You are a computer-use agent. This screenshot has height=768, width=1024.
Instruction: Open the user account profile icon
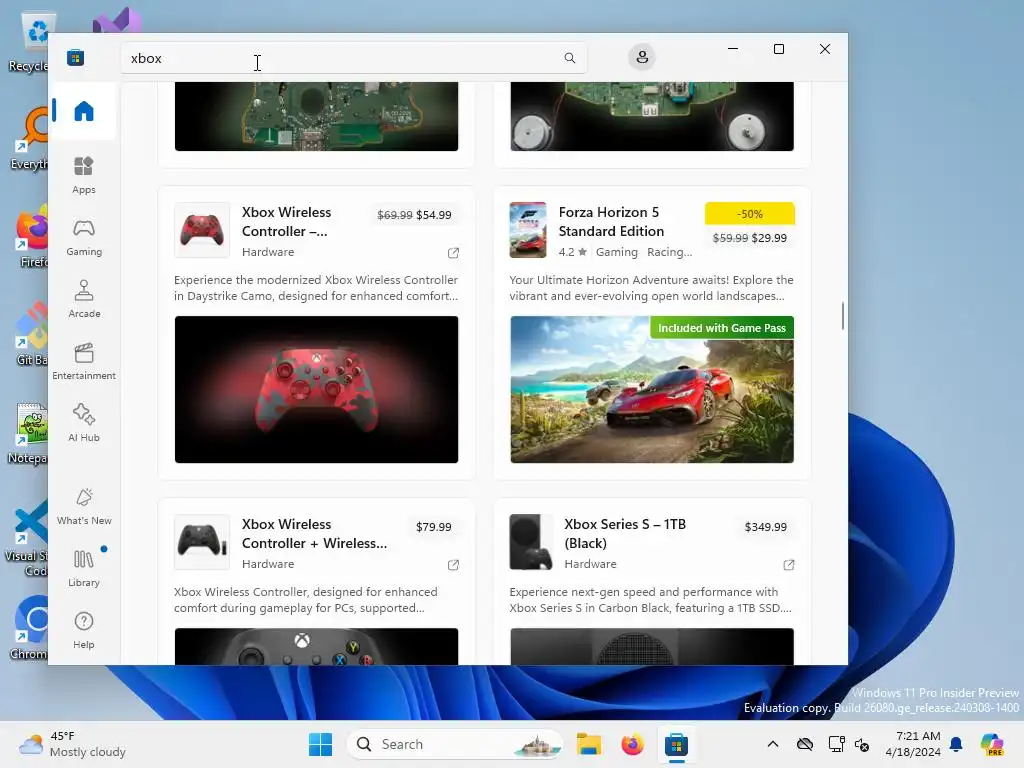[x=642, y=57]
